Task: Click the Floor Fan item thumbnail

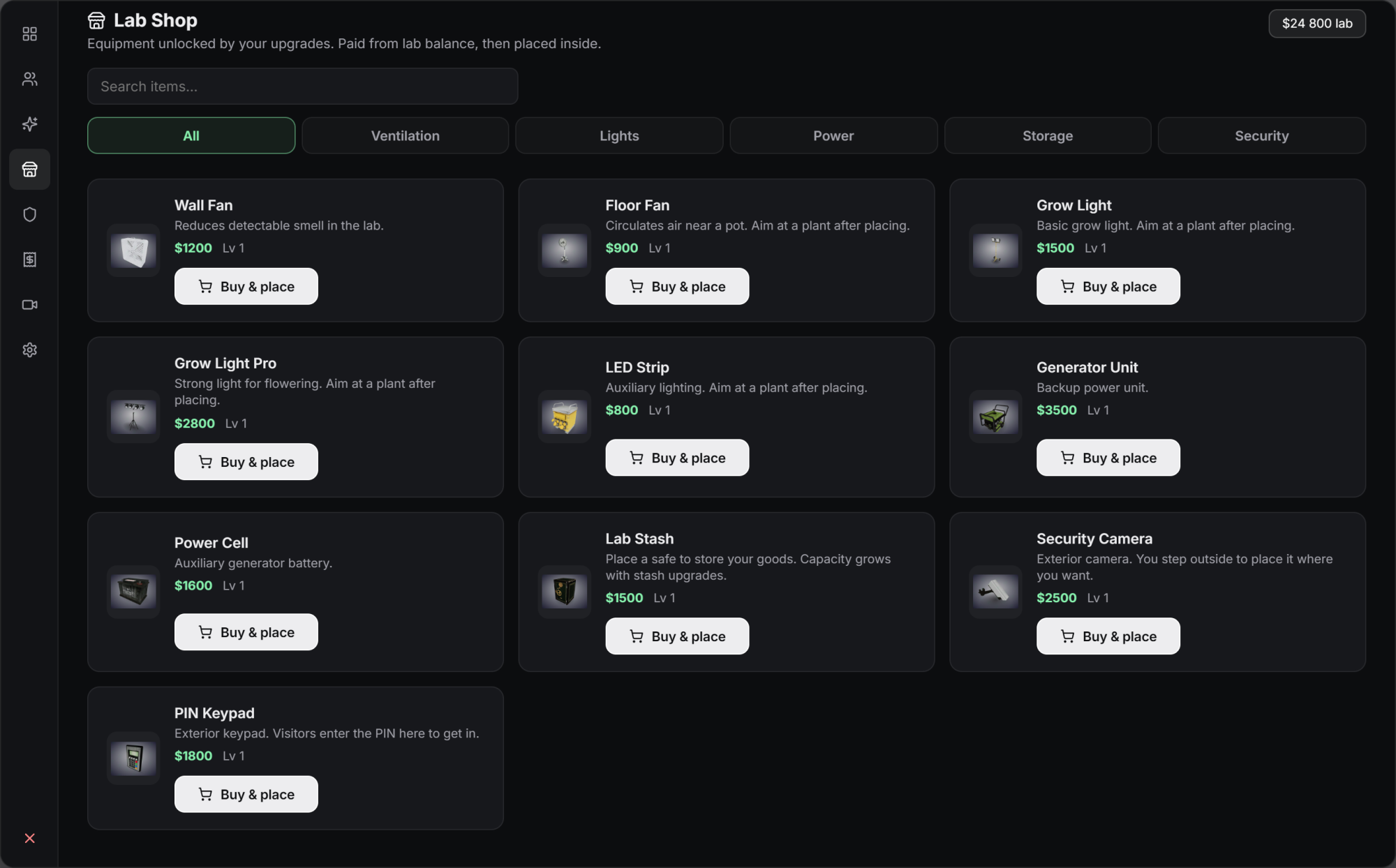Action: pyautogui.click(x=565, y=250)
